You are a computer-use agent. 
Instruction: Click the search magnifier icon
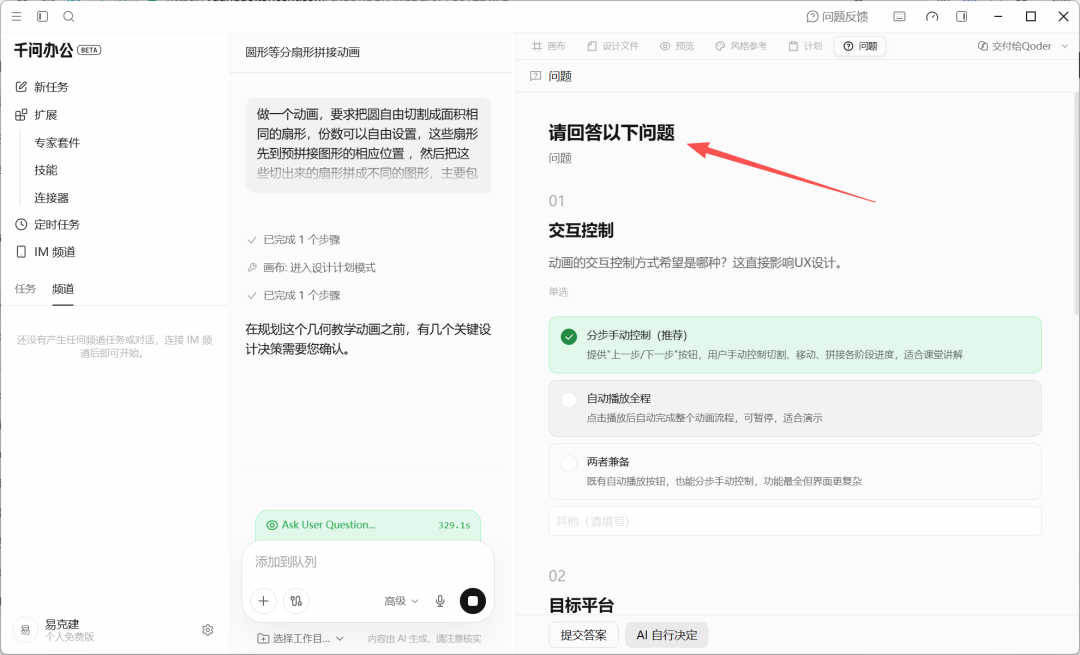coord(69,17)
